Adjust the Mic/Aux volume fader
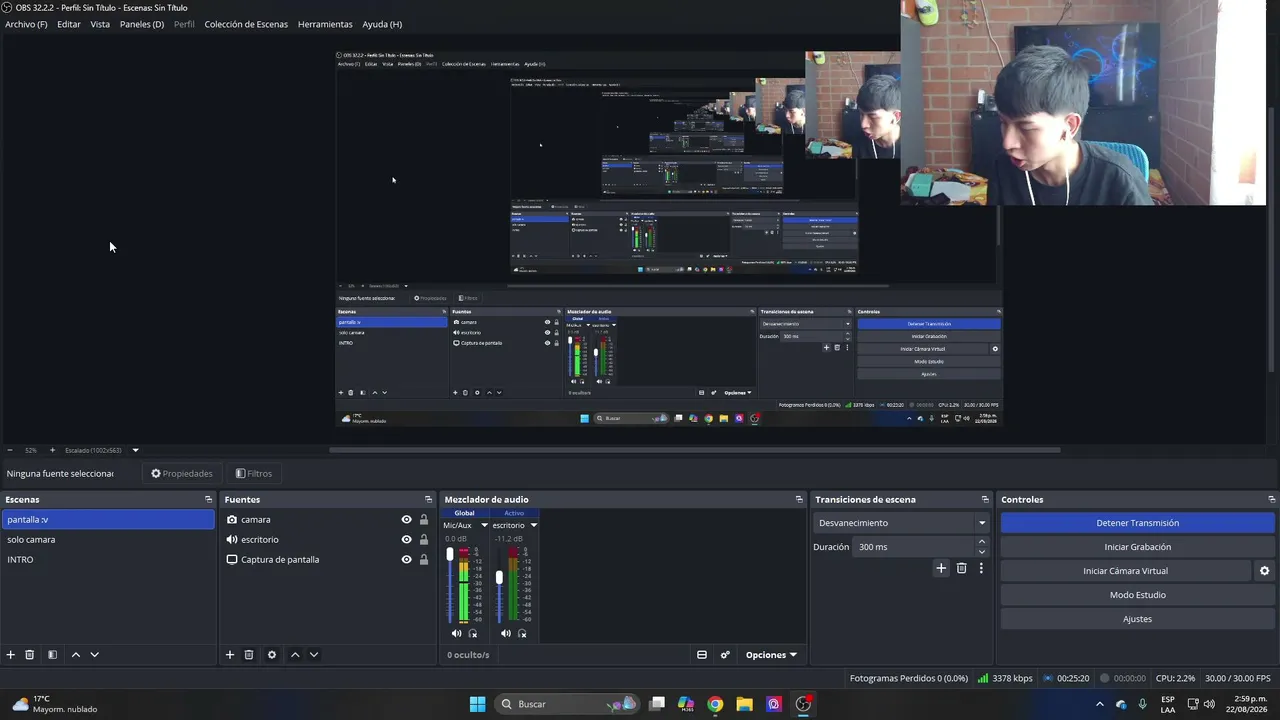Viewport: 1280px width, 720px height. coord(450,554)
